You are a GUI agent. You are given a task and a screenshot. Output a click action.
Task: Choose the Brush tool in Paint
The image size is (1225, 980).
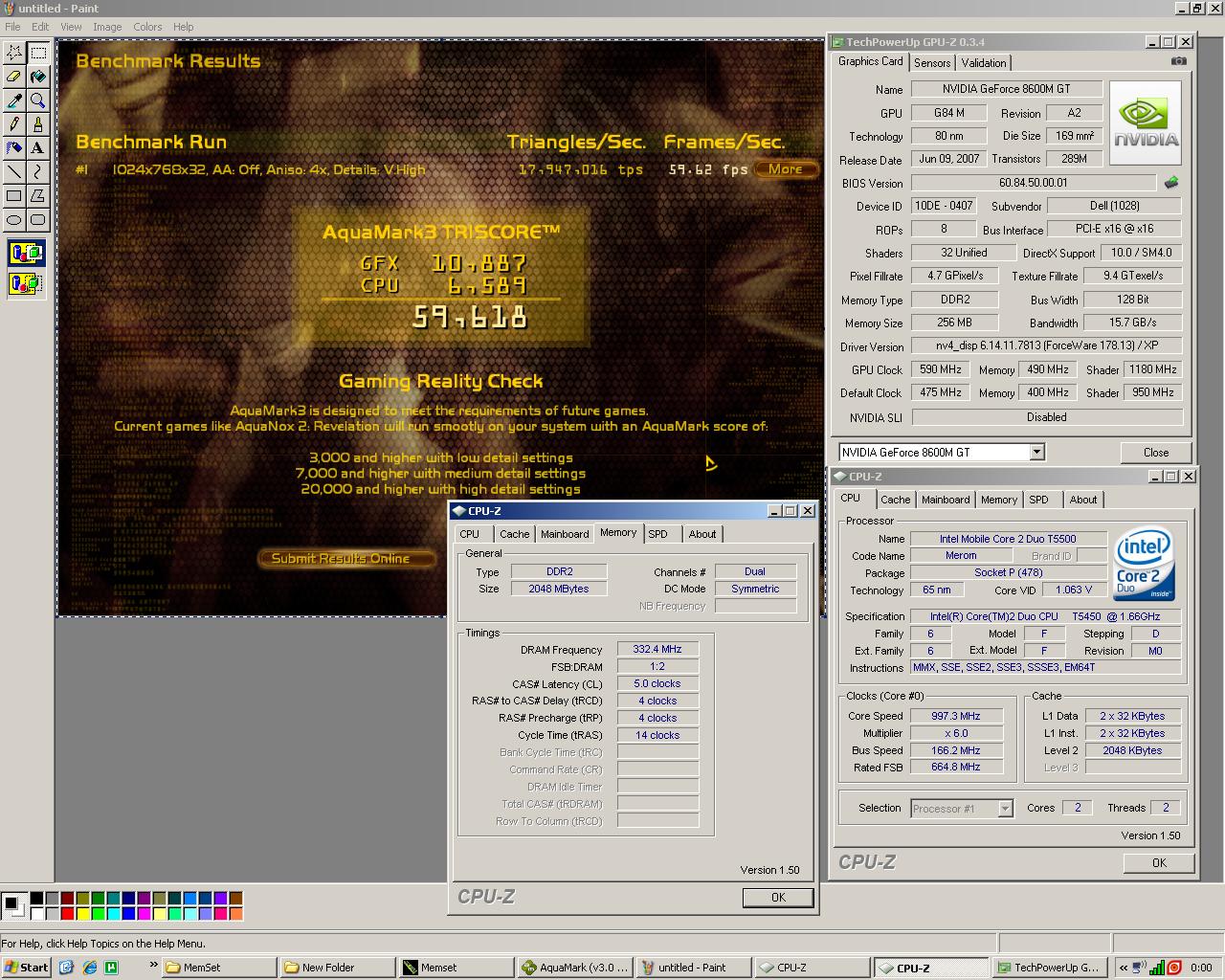point(38,124)
